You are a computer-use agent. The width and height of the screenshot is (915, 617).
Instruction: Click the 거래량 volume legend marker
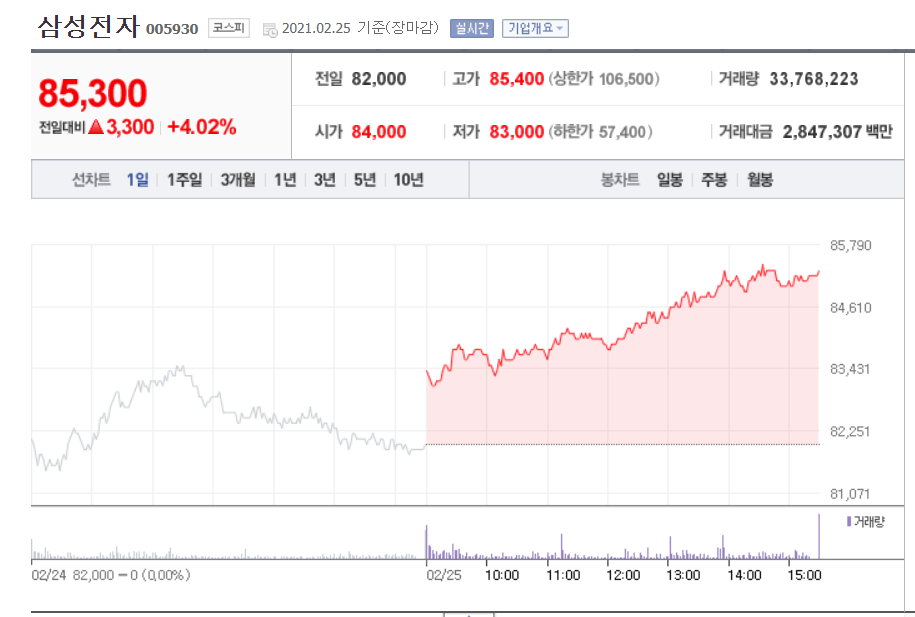(x=849, y=521)
